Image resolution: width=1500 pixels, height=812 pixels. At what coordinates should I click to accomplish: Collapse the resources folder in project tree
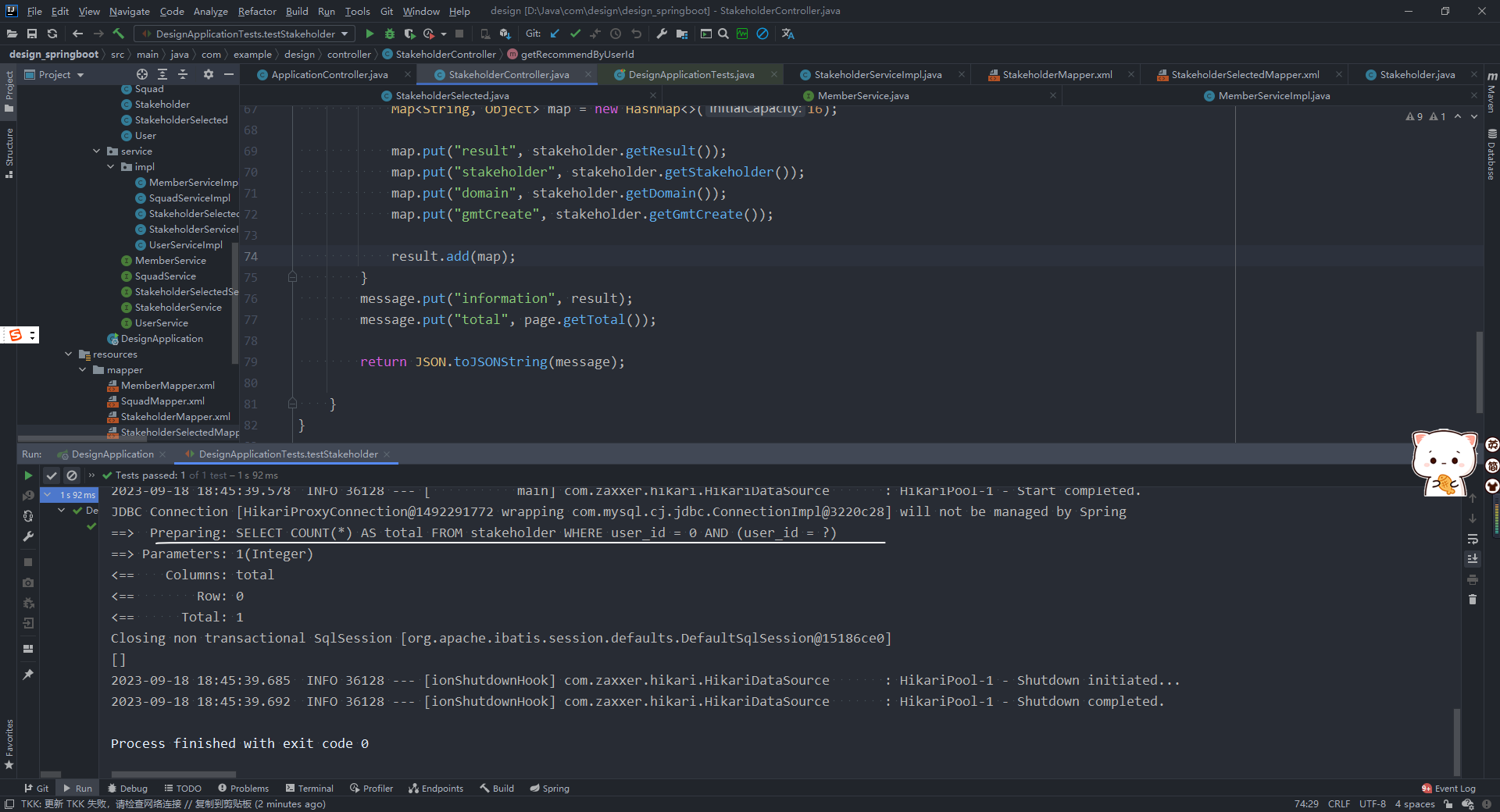pyautogui.click(x=69, y=354)
